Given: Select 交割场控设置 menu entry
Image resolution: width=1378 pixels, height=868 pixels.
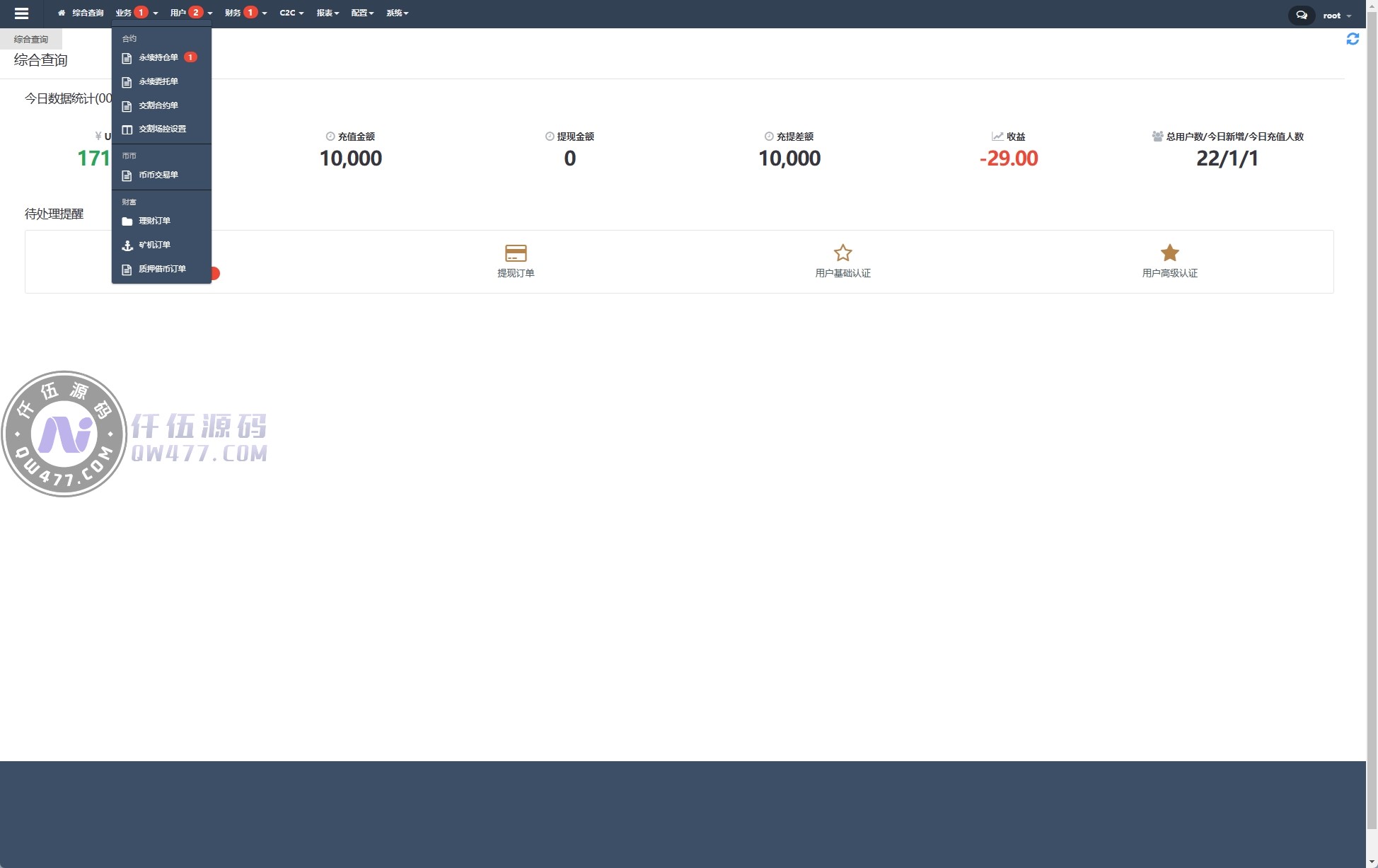Looking at the screenshot, I should [x=162, y=129].
